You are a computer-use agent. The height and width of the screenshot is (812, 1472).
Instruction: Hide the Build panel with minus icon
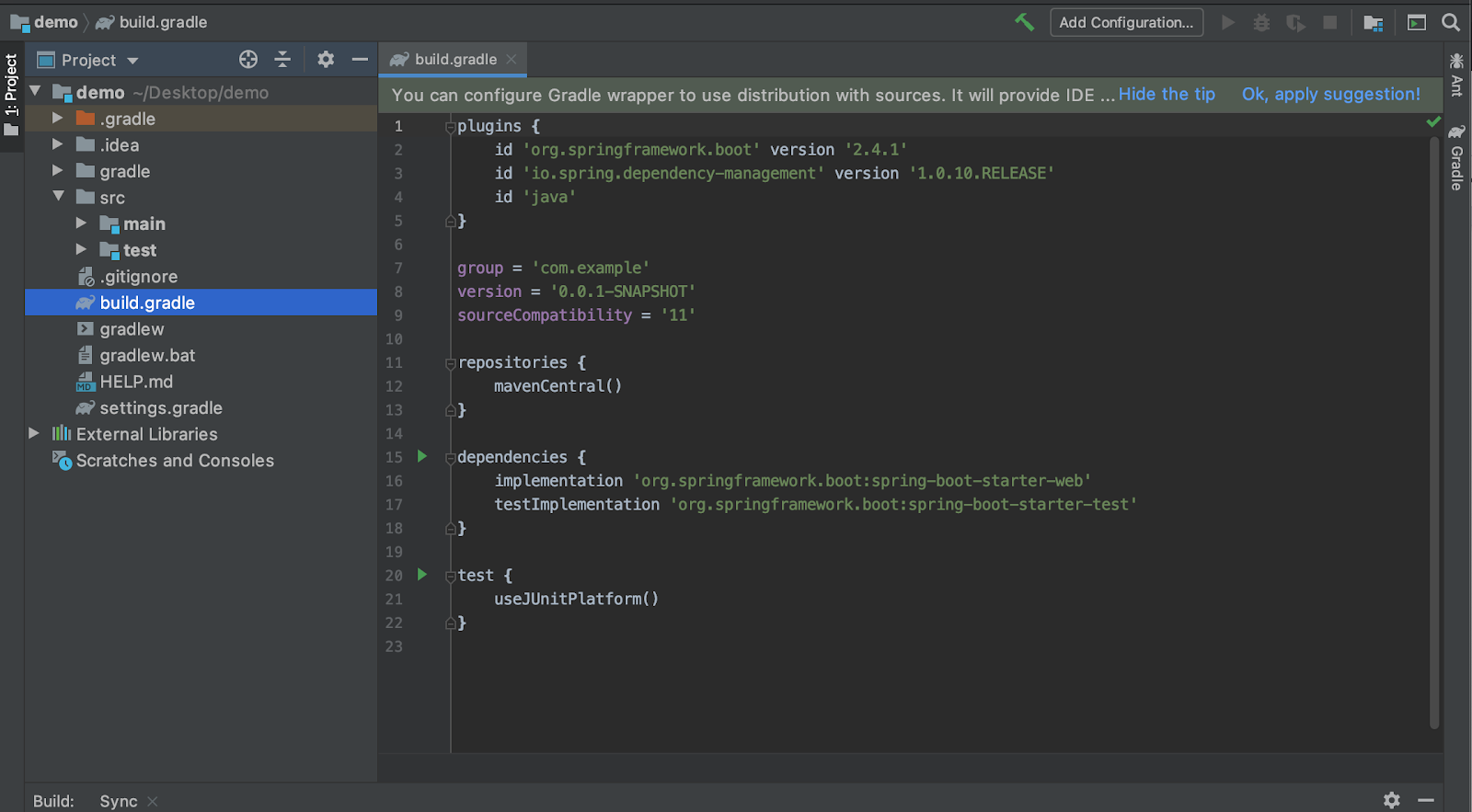point(1426,800)
